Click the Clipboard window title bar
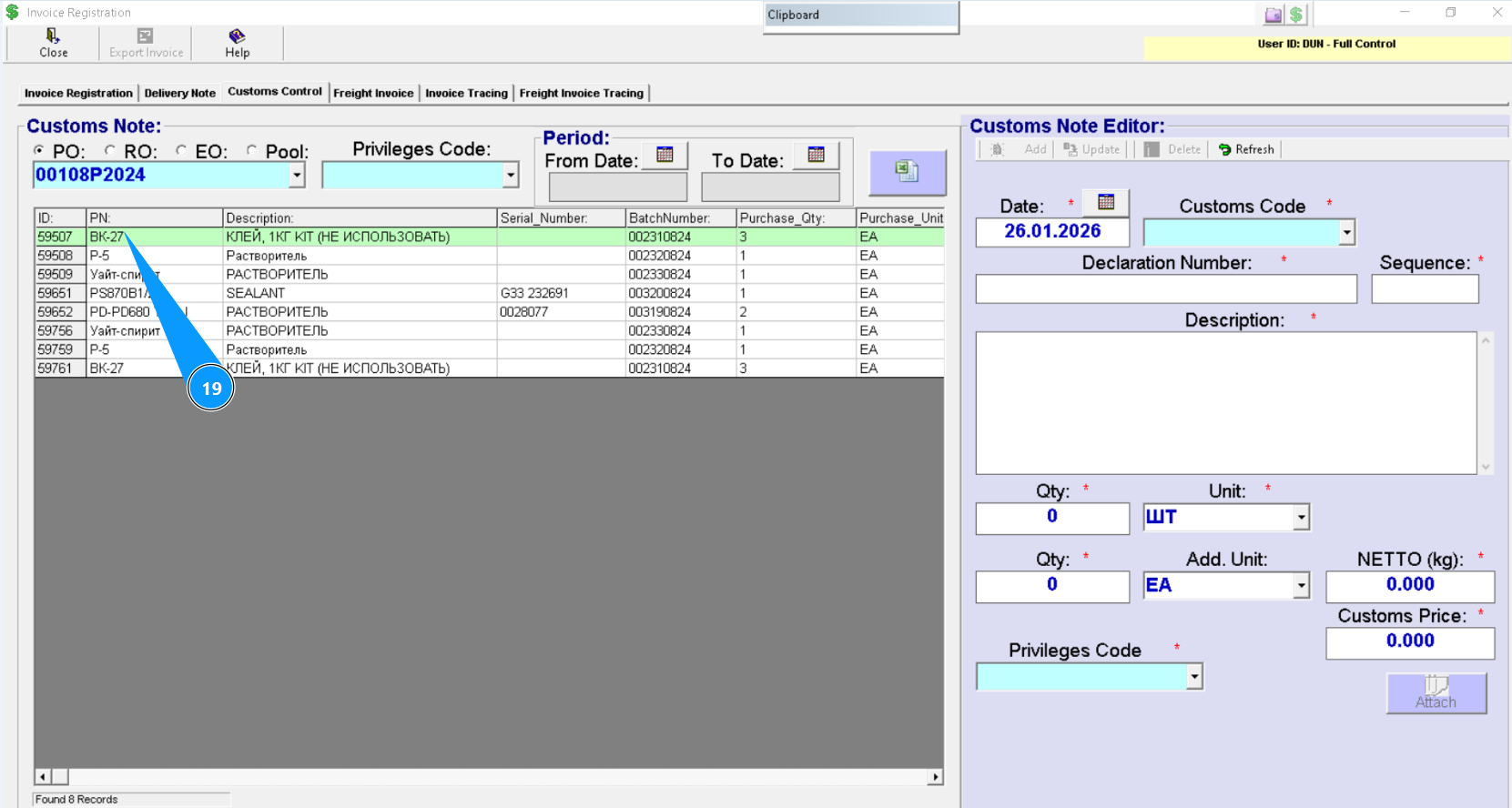 point(861,15)
